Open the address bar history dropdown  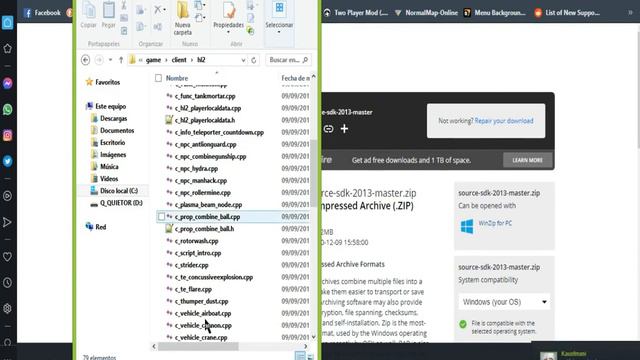click(x=243, y=60)
